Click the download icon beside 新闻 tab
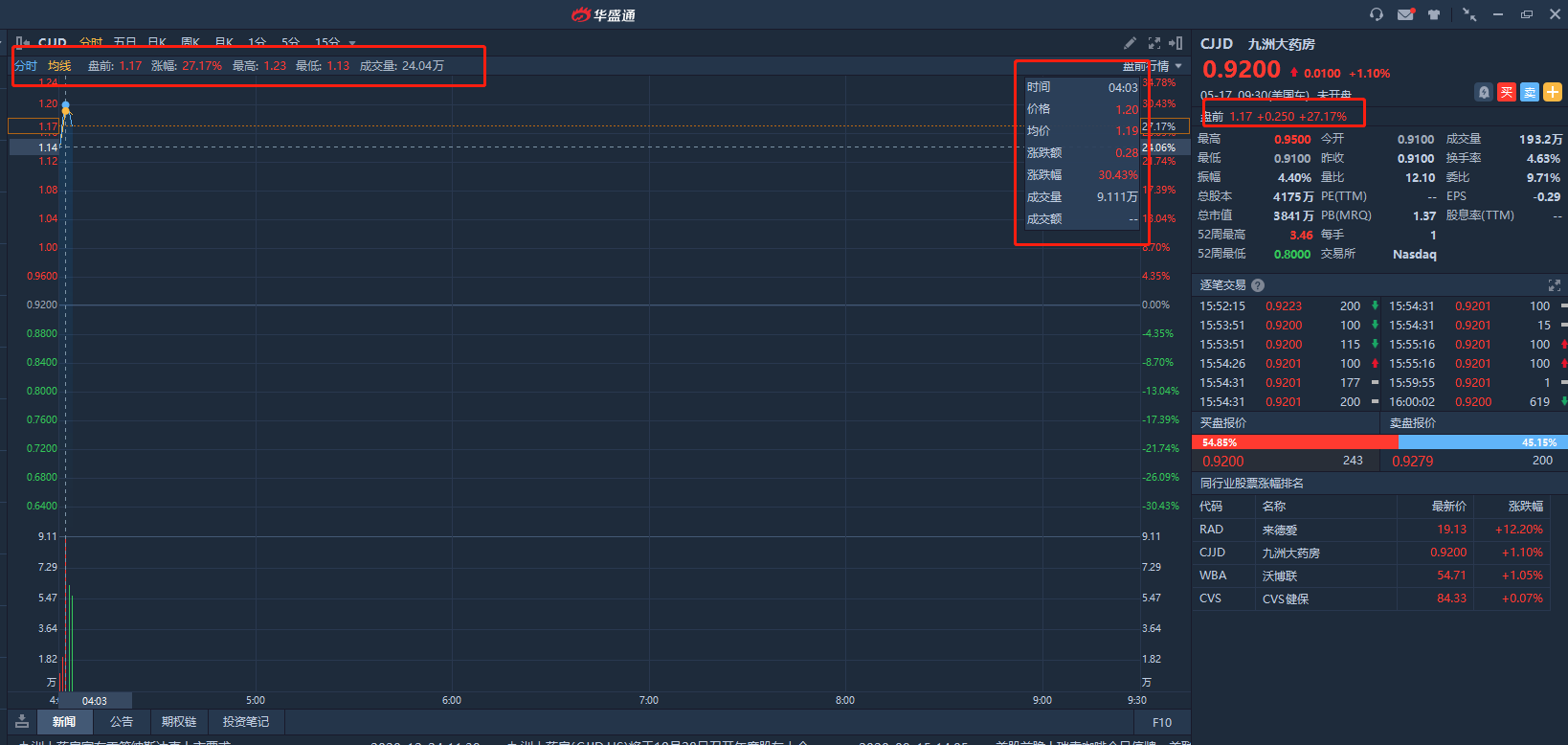 [x=22, y=721]
